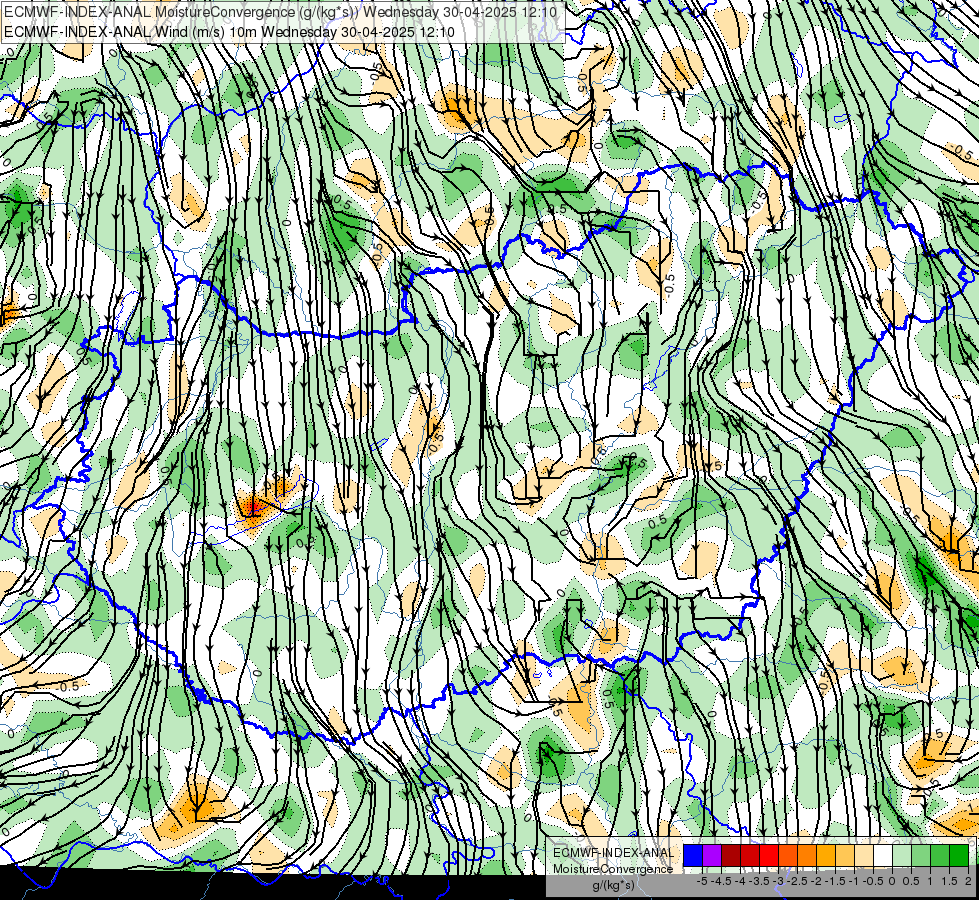Viewport: 979px width, 900px height.
Task: Pick the darkest green swatch ending at 2
Action: [x=959, y=856]
